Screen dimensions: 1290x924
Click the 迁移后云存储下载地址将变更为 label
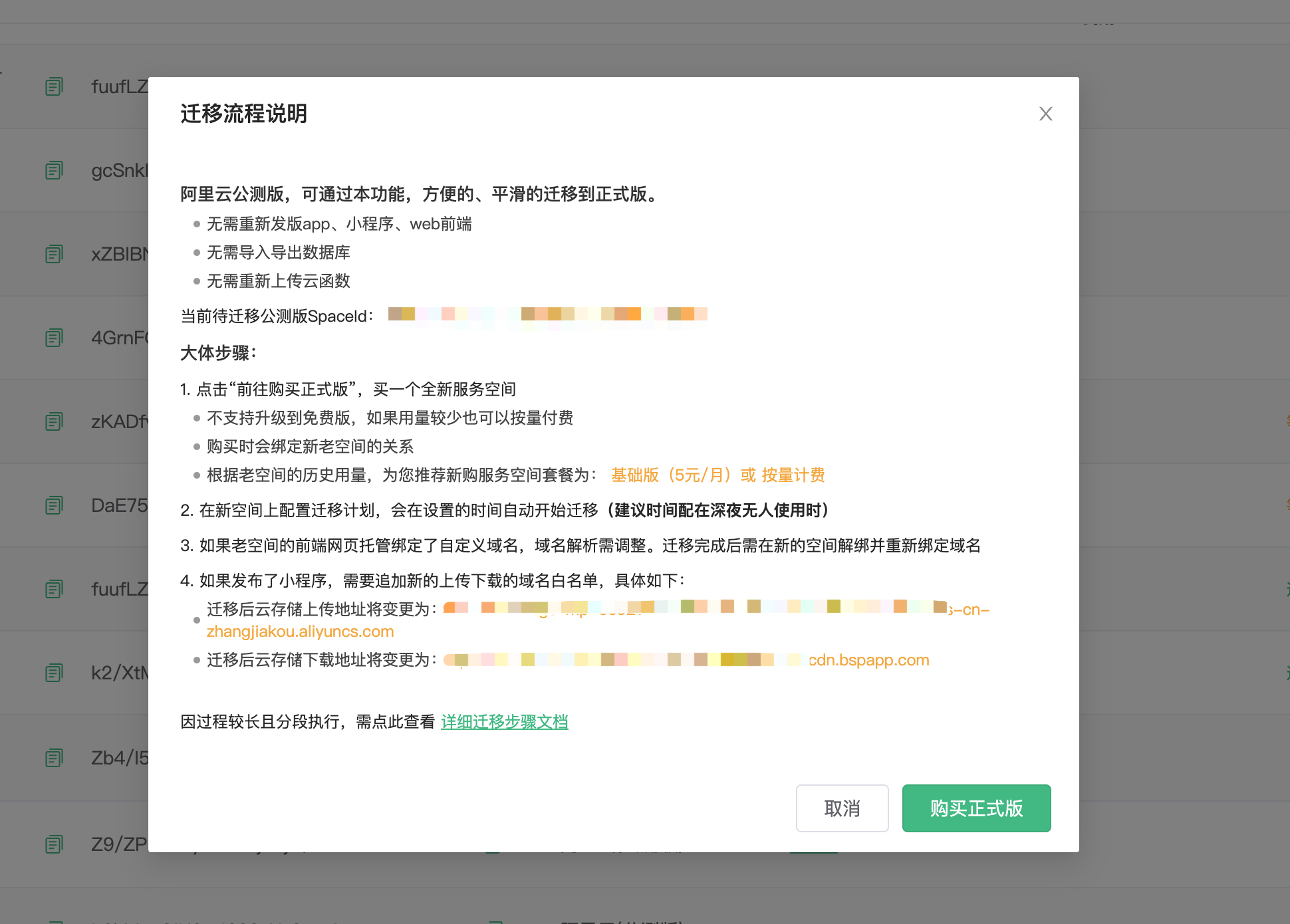pyautogui.click(x=322, y=659)
